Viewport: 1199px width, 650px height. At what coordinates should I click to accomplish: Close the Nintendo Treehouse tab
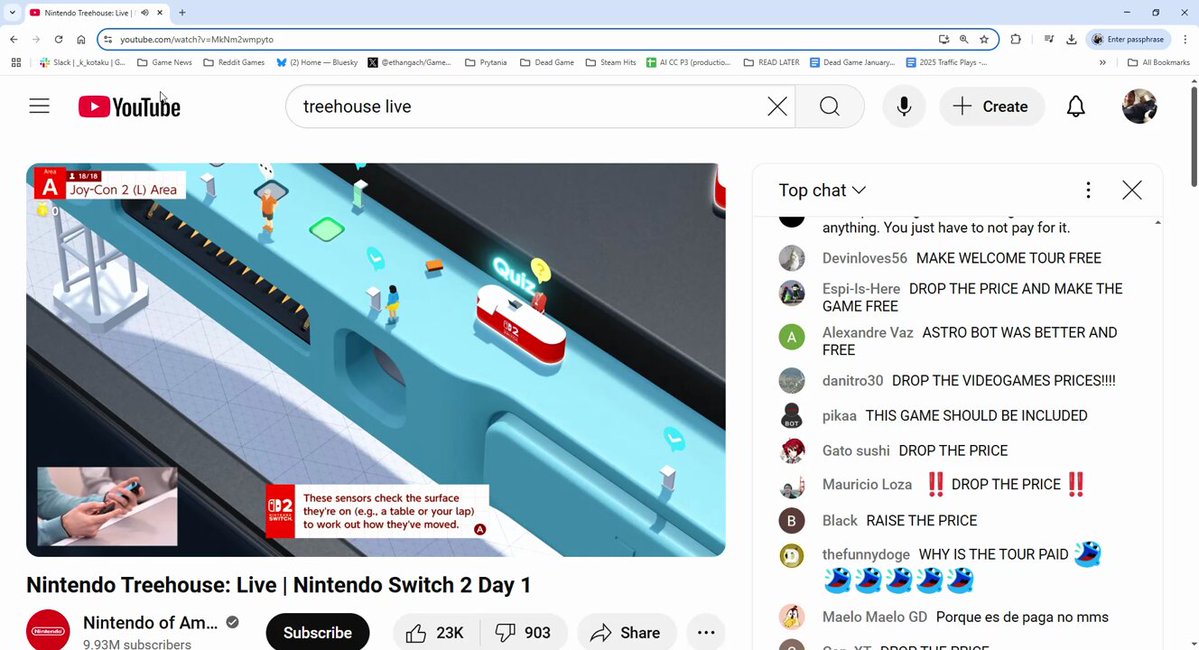160,12
